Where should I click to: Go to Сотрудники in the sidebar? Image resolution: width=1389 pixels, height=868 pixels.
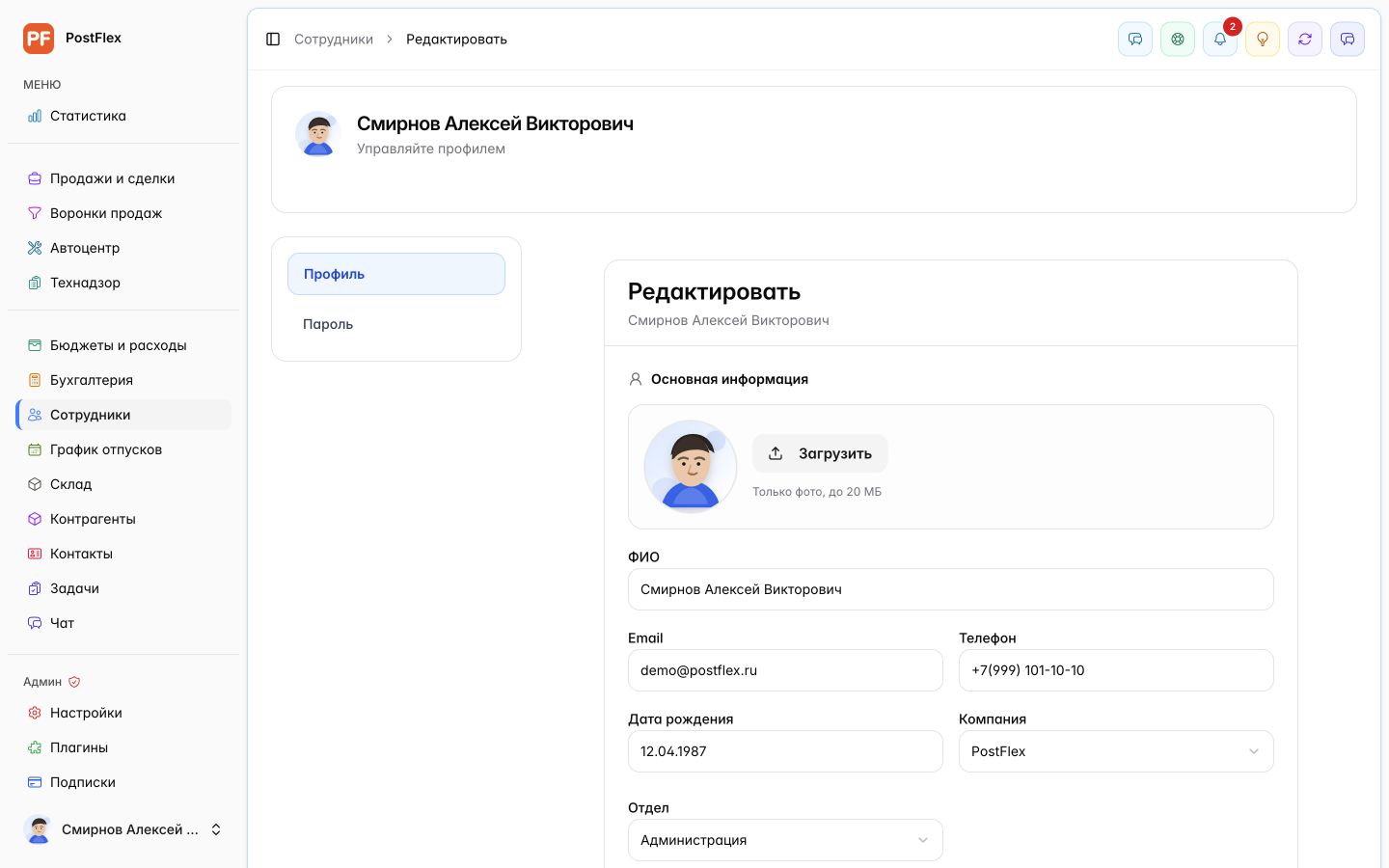pos(123,415)
